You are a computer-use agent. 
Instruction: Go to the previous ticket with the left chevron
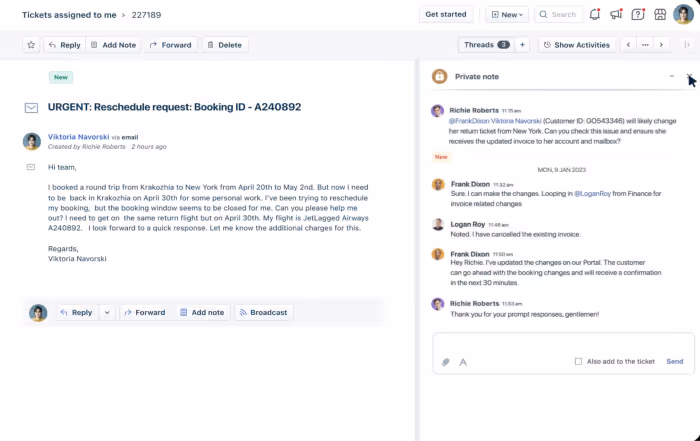[x=628, y=45]
